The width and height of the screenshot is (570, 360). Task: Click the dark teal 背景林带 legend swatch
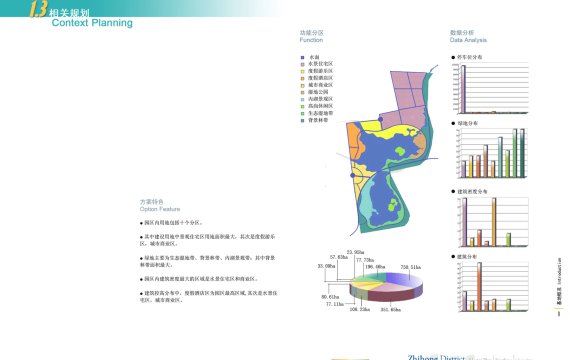tap(302, 120)
